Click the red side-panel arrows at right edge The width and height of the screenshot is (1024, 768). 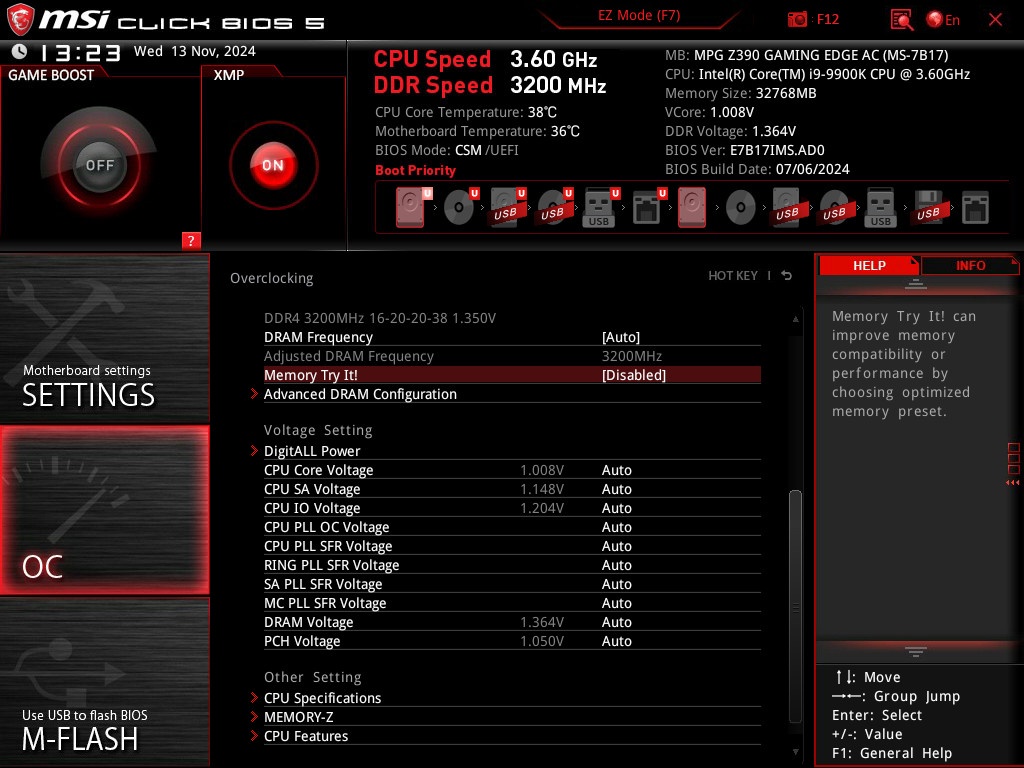tap(1013, 483)
